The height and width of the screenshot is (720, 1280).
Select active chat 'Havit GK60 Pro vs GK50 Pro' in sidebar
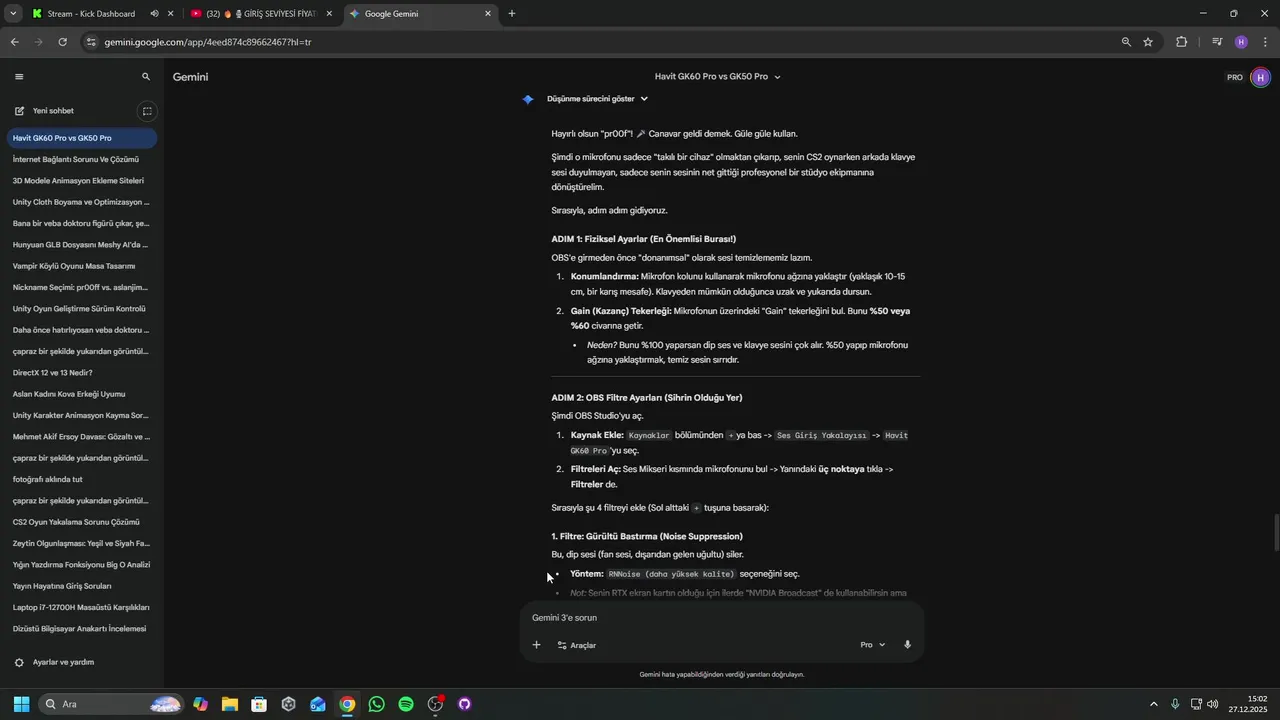point(82,138)
